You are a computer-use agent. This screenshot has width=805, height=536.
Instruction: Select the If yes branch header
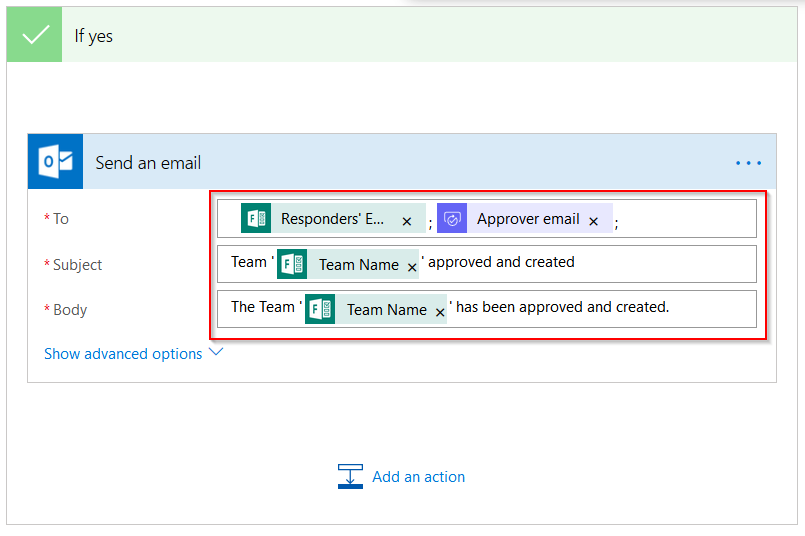[402, 35]
